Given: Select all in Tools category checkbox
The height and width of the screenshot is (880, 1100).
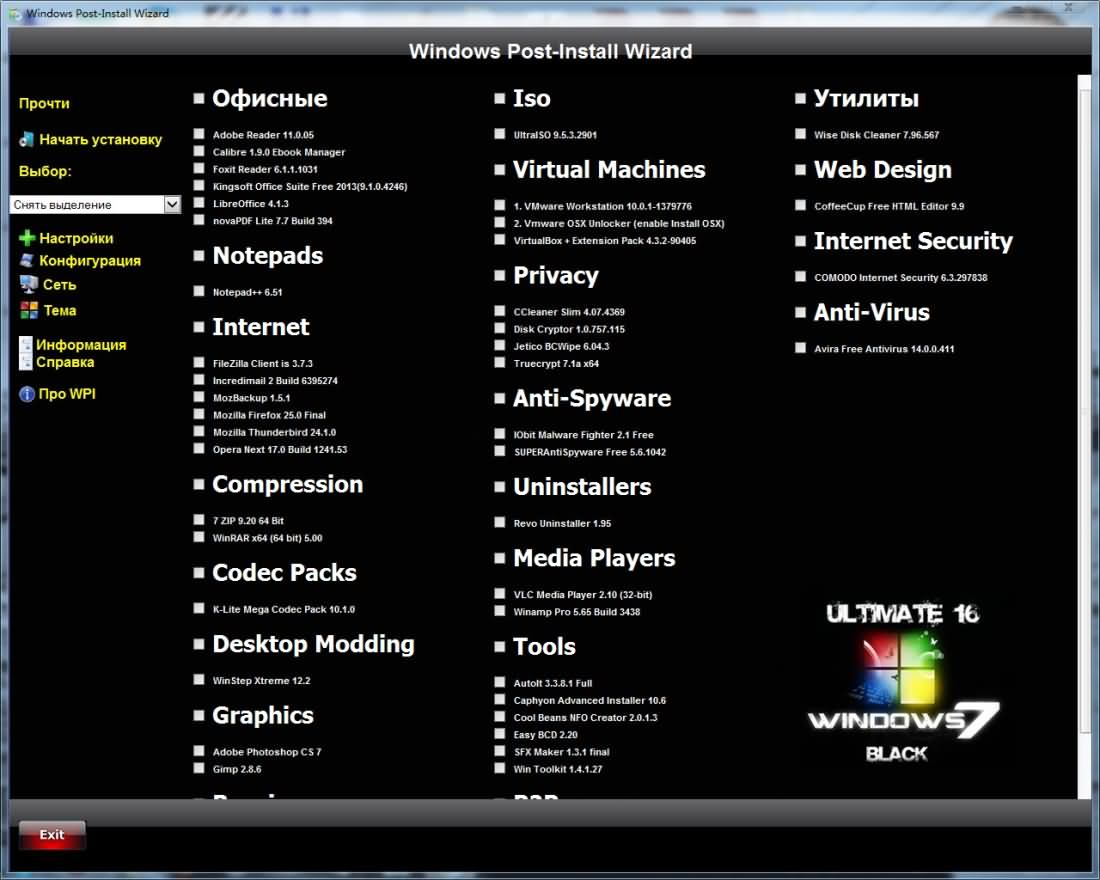Looking at the screenshot, I should pos(499,647).
